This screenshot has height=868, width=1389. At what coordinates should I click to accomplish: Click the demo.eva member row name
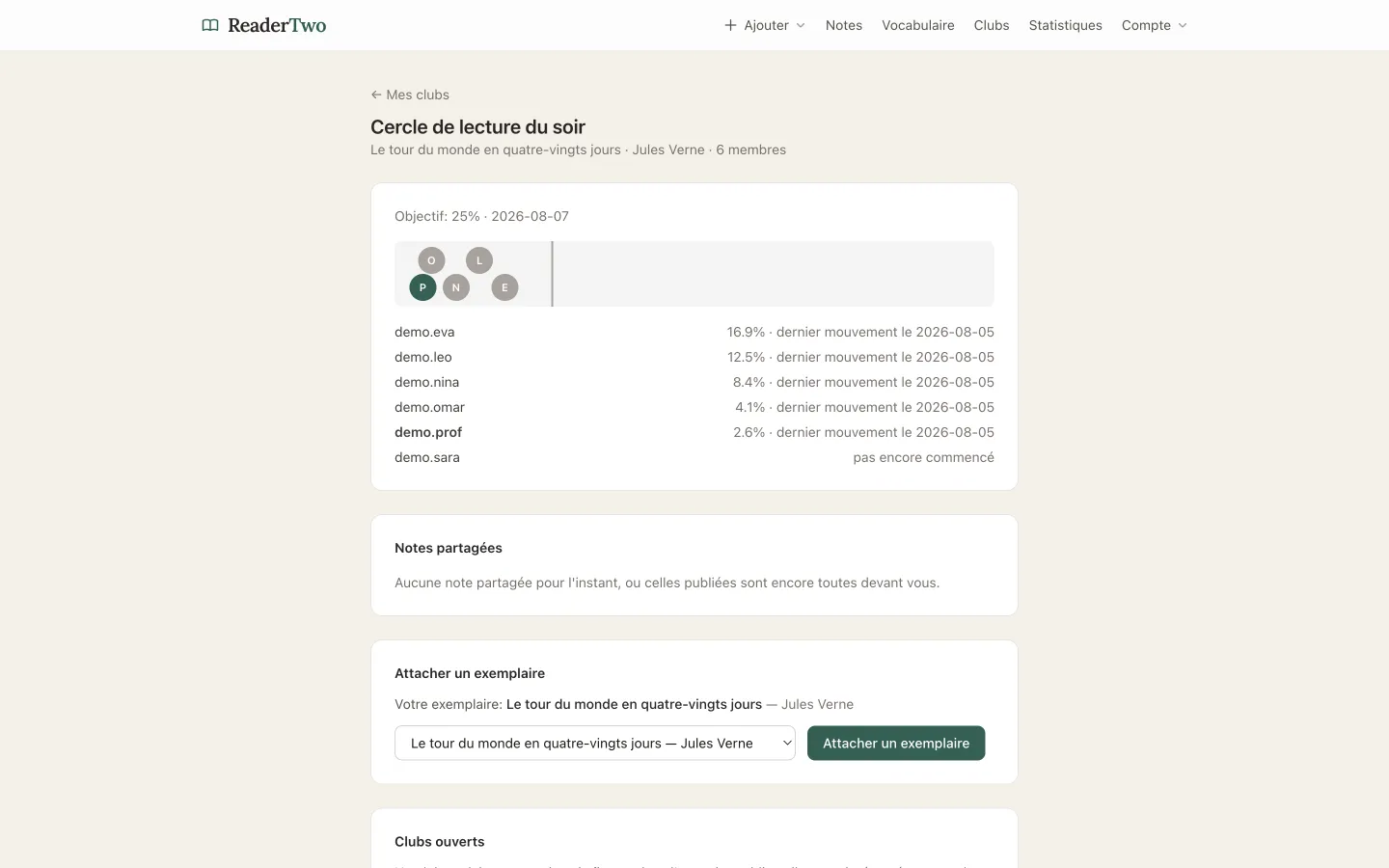point(424,332)
